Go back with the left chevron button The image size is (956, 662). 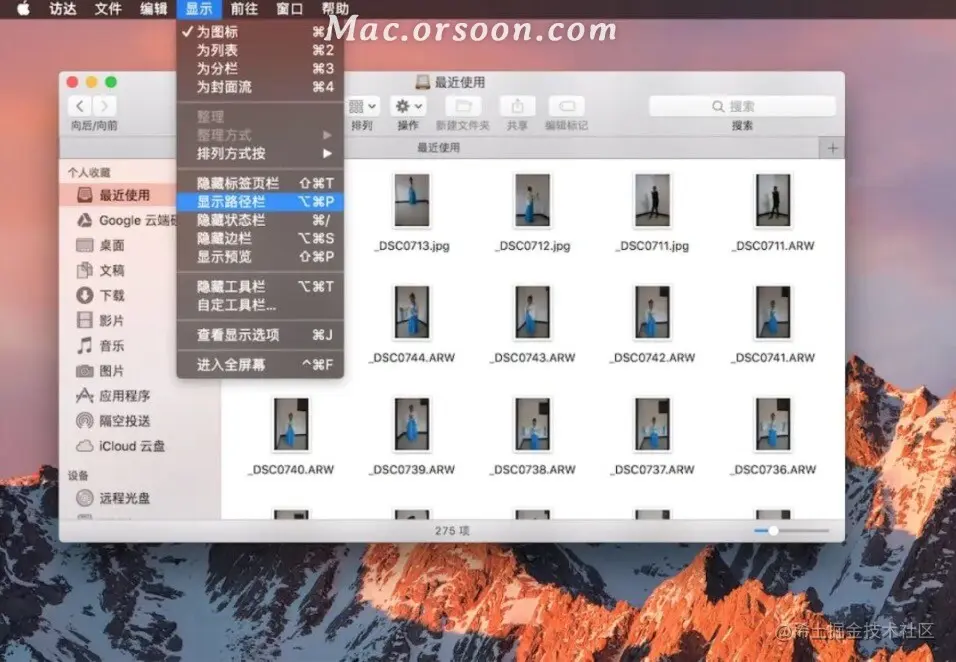(x=80, y=106)
